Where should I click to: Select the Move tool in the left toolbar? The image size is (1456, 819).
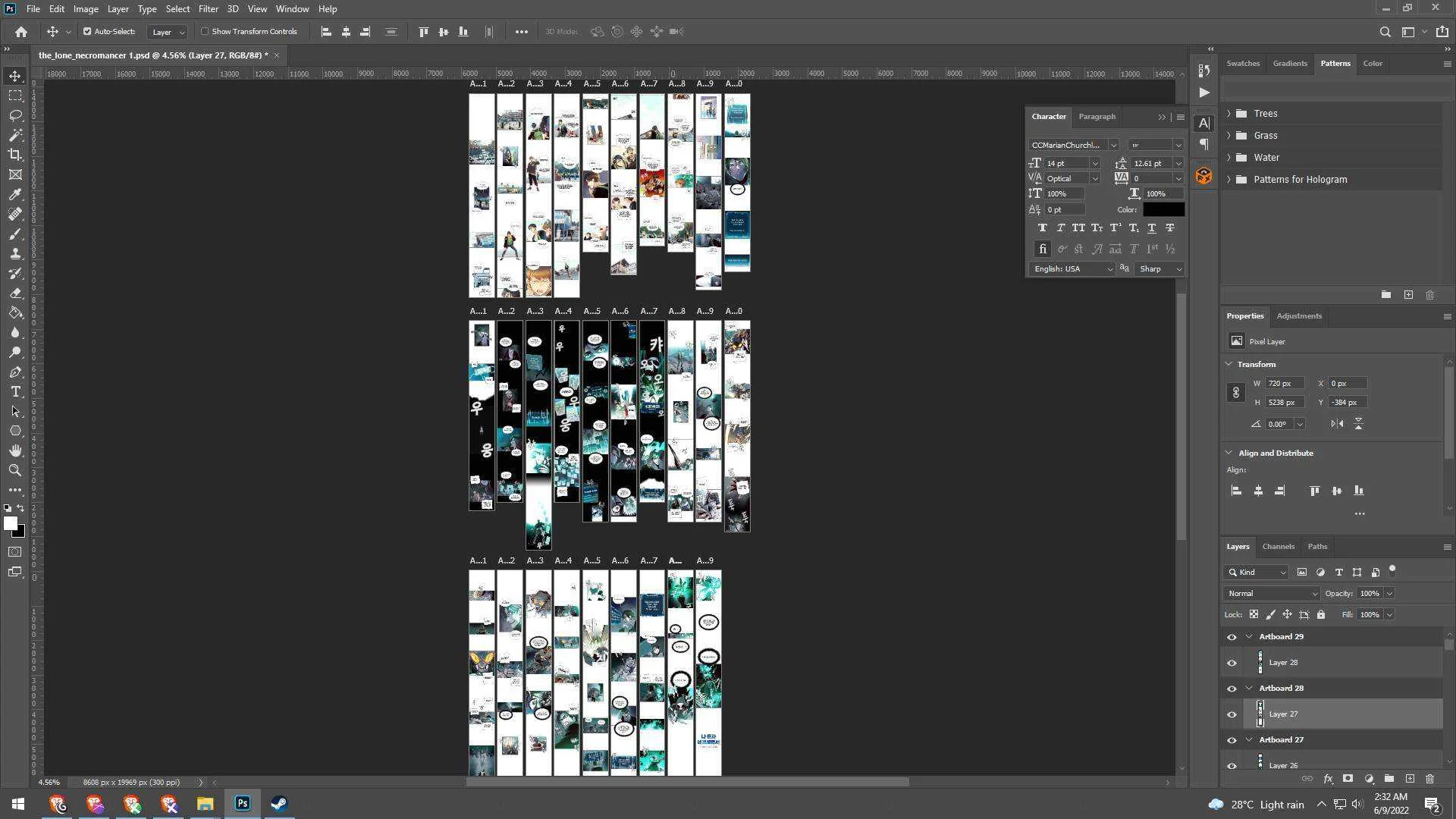15,76
